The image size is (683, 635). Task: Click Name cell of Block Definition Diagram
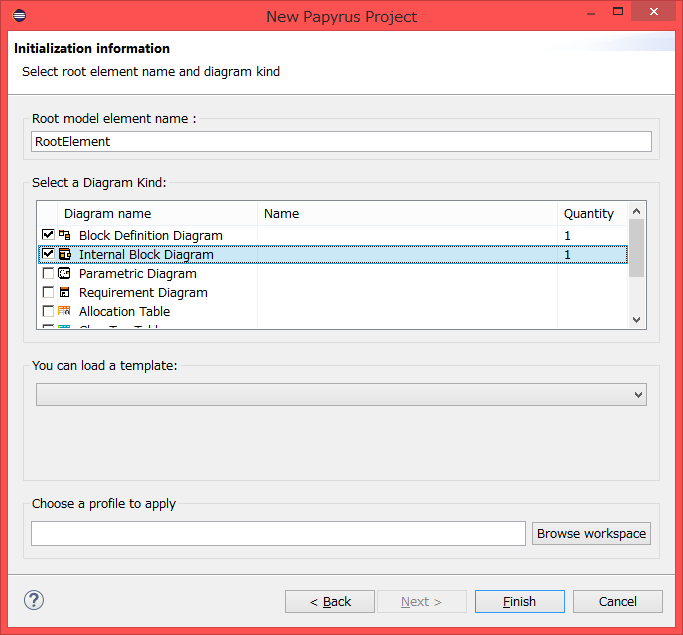[x=407, y=236]
